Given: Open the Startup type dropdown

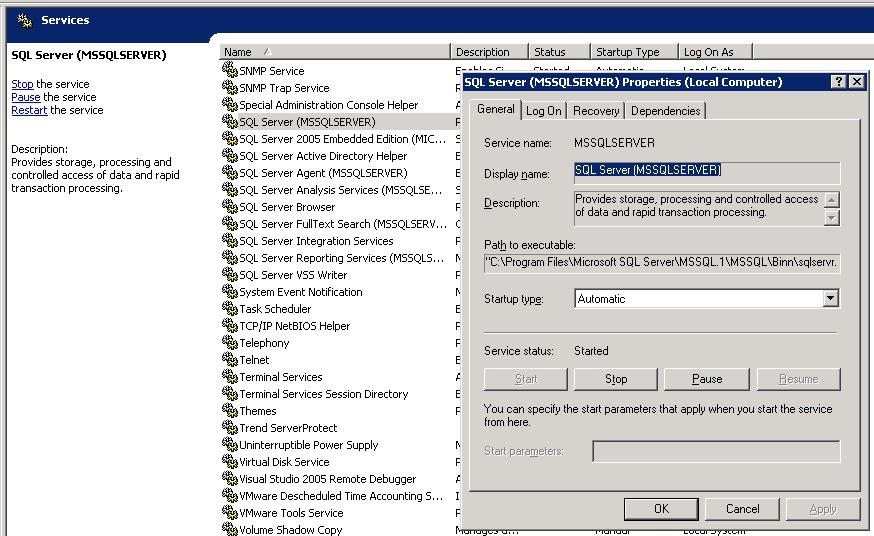Looking at the screenshot, I should (831, 299).
